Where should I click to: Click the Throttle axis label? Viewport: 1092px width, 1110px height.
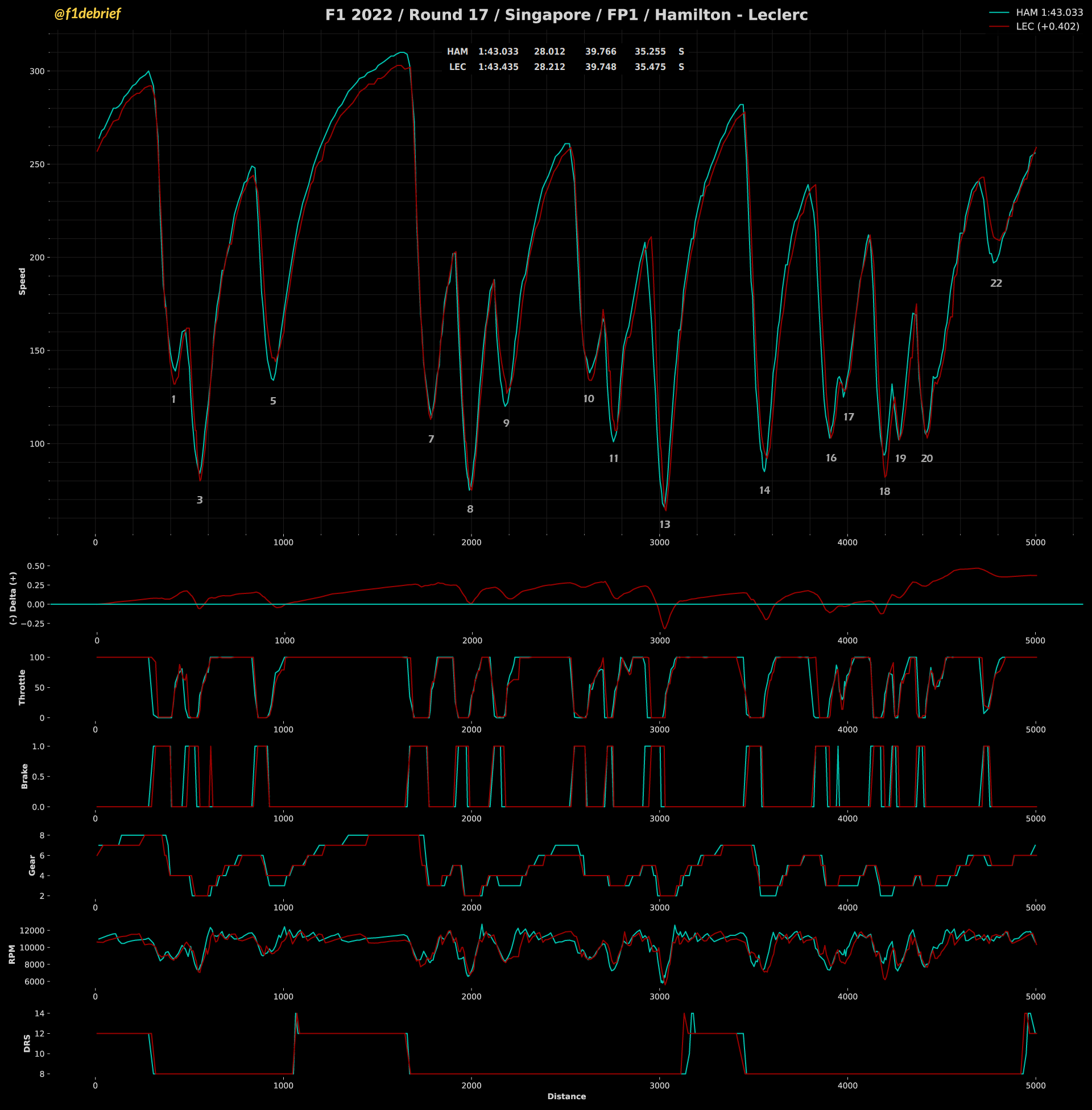pos(22,687)
